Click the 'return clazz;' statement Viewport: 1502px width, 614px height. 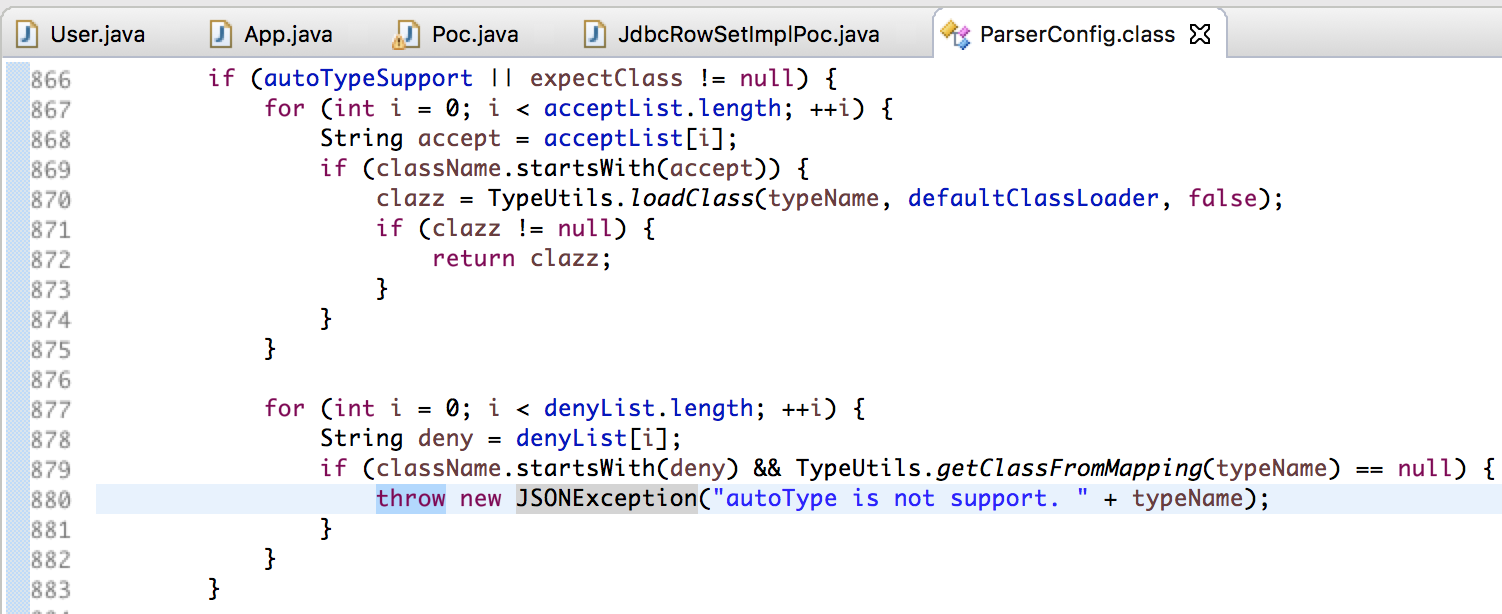[x=521, y=258]
